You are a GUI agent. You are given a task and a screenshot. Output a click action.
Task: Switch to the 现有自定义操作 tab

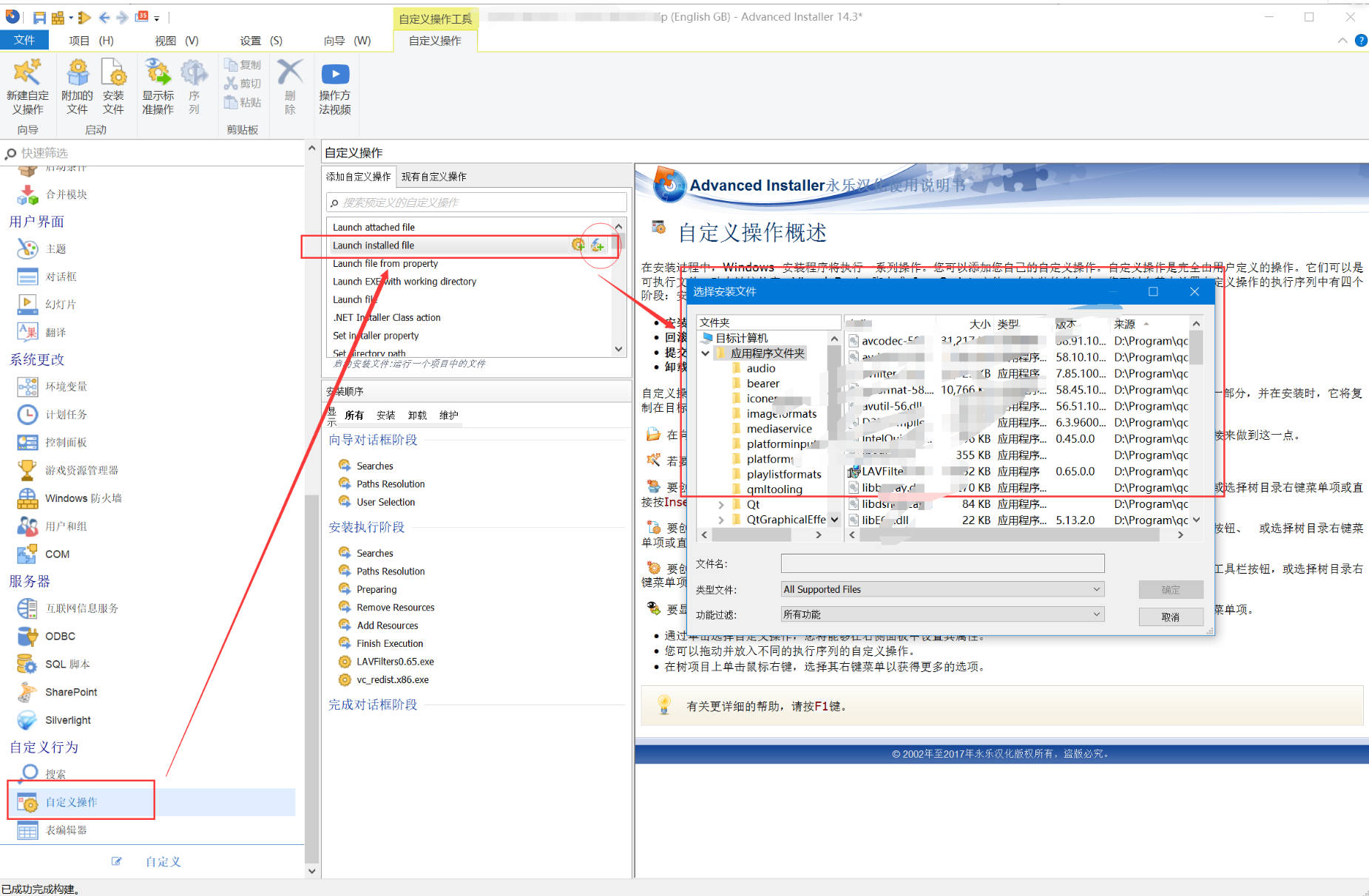tap(434, 177)
